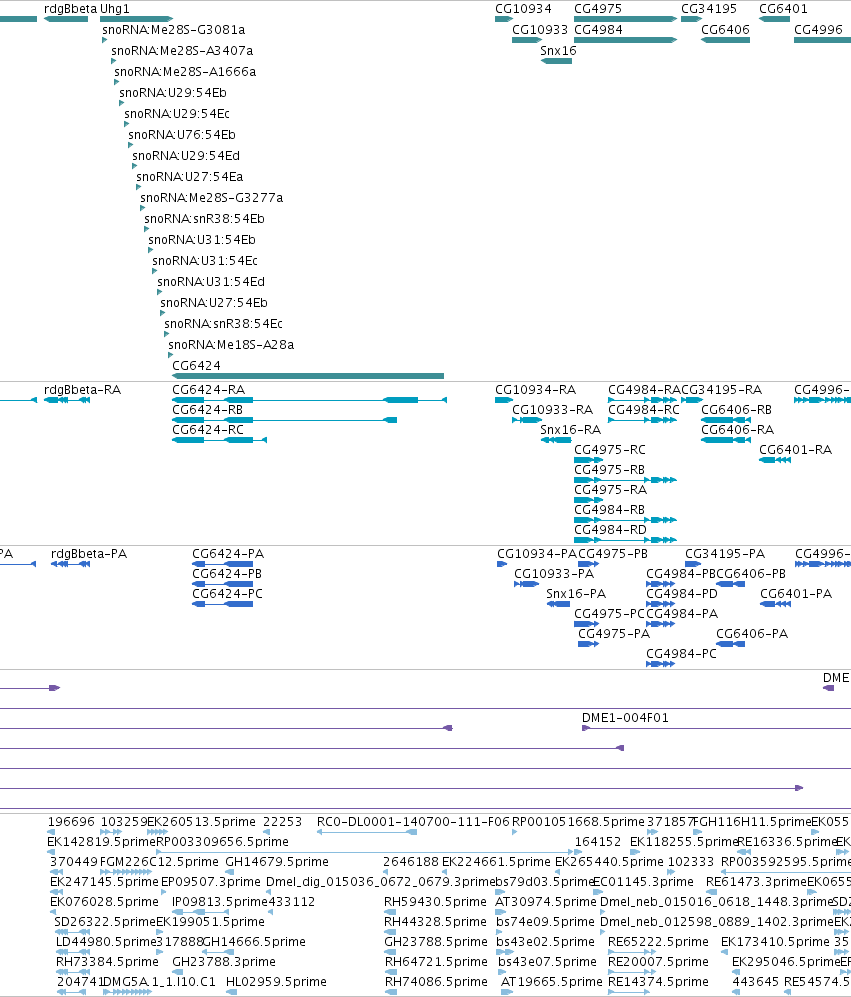Click transcript CG6424-RA
Image resolution: width=851 pixels, height=997 pixels.
click(309, 400)
